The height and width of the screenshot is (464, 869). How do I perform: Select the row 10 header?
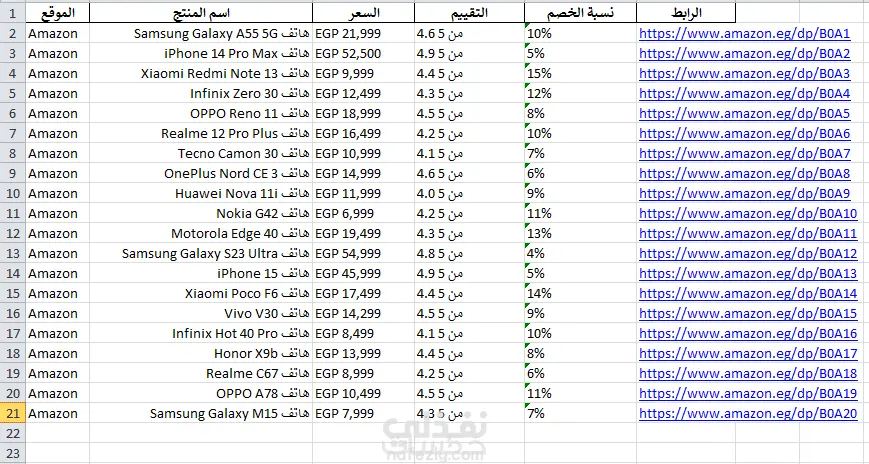click(x=12, y=193)
